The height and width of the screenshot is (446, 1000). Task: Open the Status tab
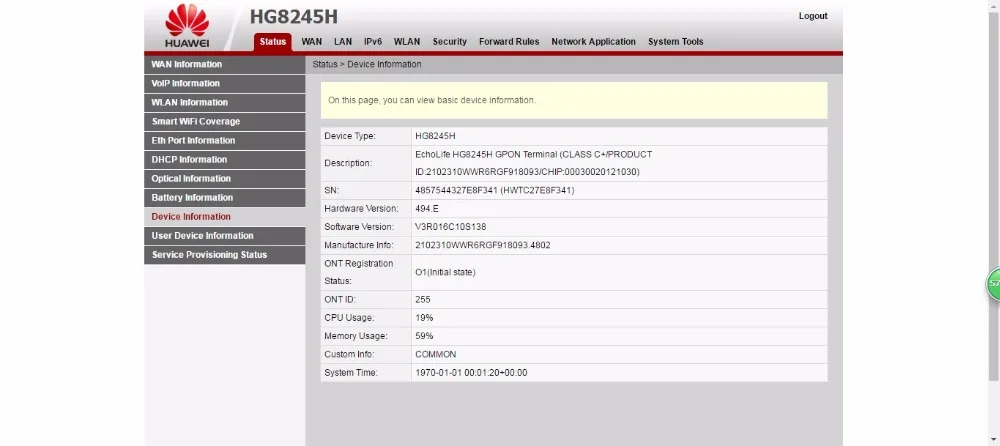click(x=273, y=41)
